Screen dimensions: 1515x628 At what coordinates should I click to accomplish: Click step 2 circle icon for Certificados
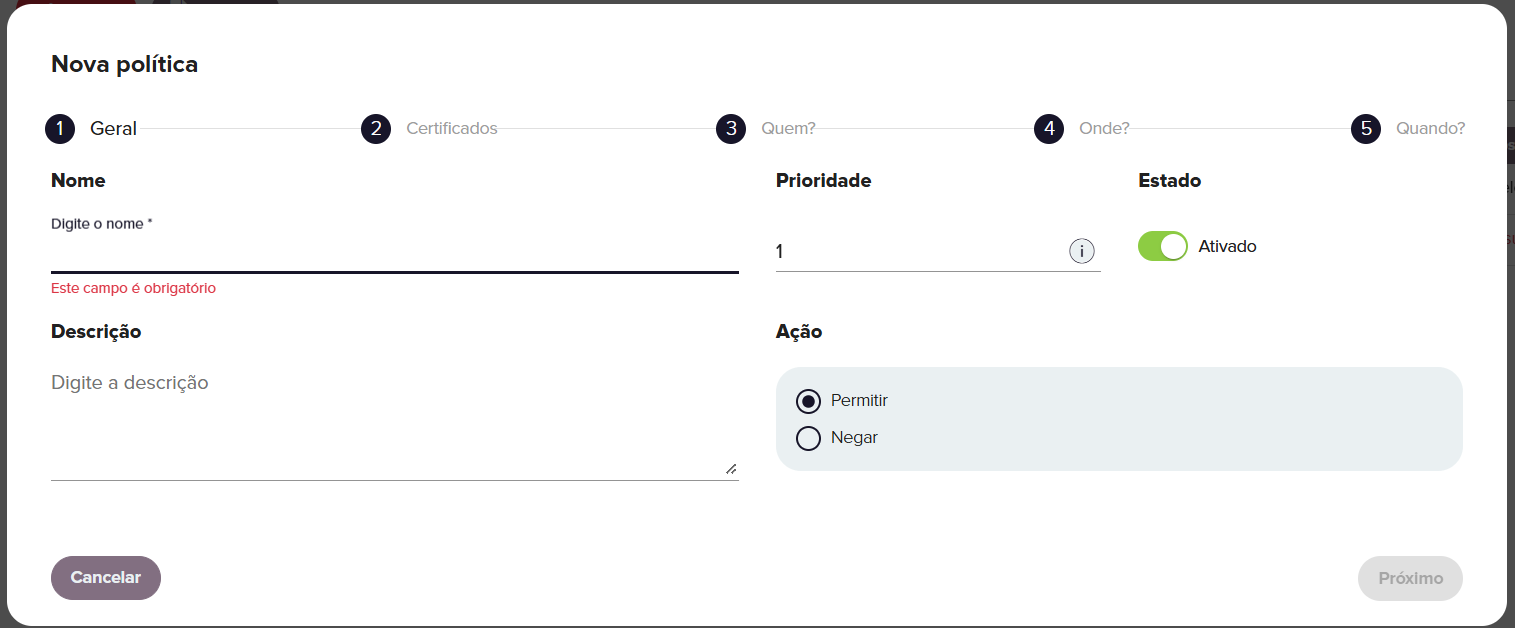376,129
